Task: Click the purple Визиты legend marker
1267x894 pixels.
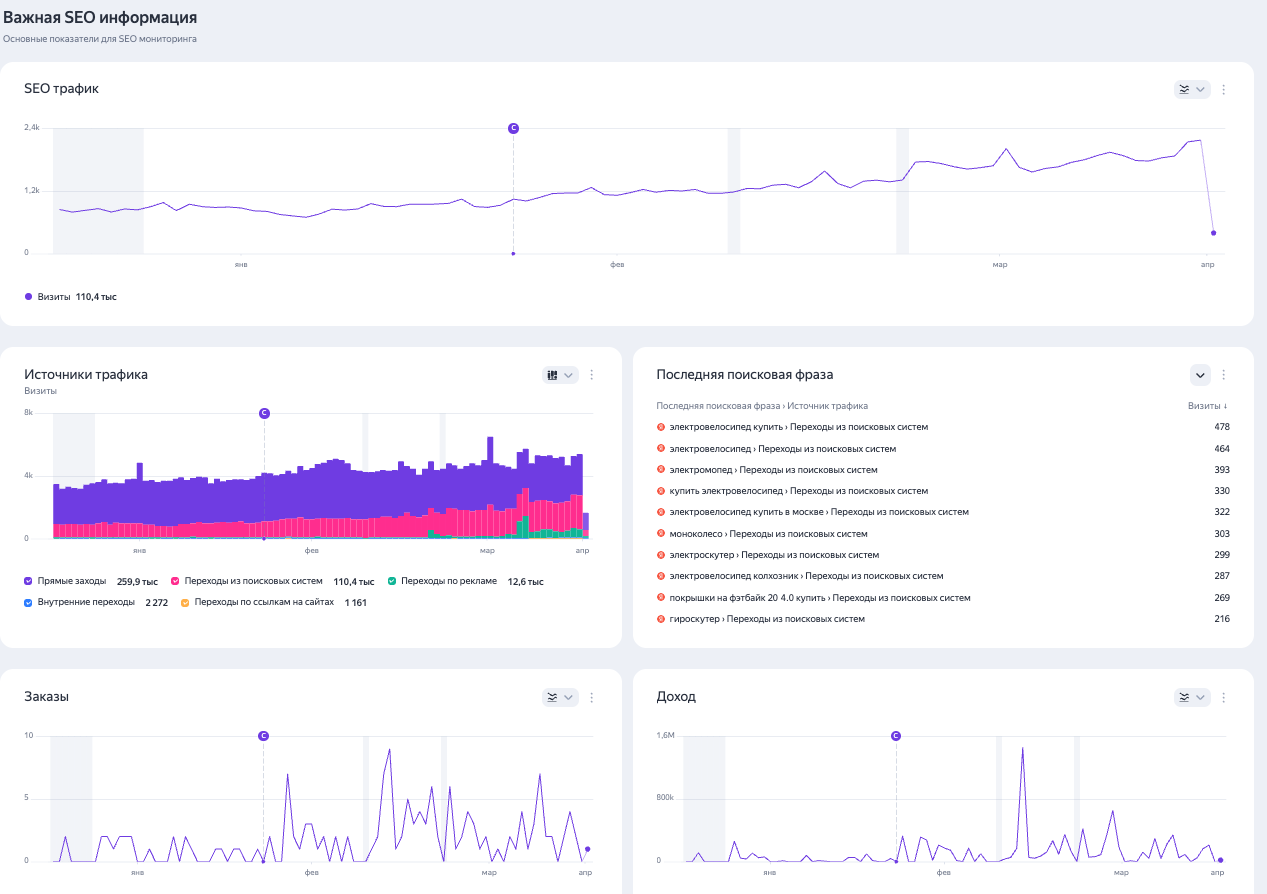Action: coord(29,297)
